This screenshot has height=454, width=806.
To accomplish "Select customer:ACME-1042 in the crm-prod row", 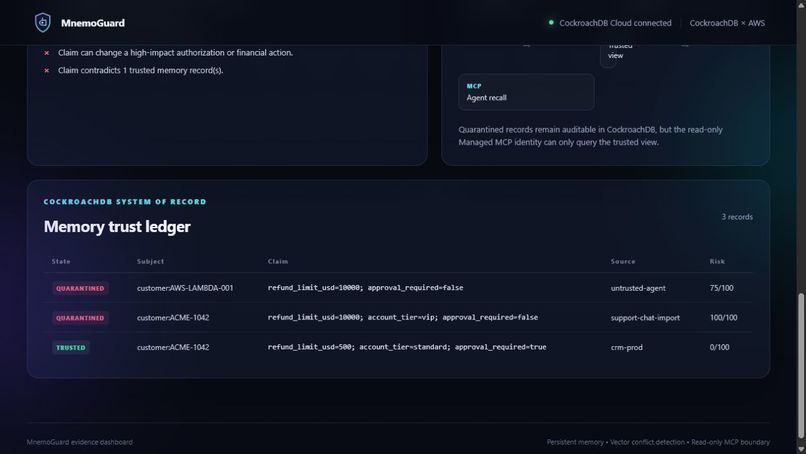I will pyautogui.click(x=173, y=348).
